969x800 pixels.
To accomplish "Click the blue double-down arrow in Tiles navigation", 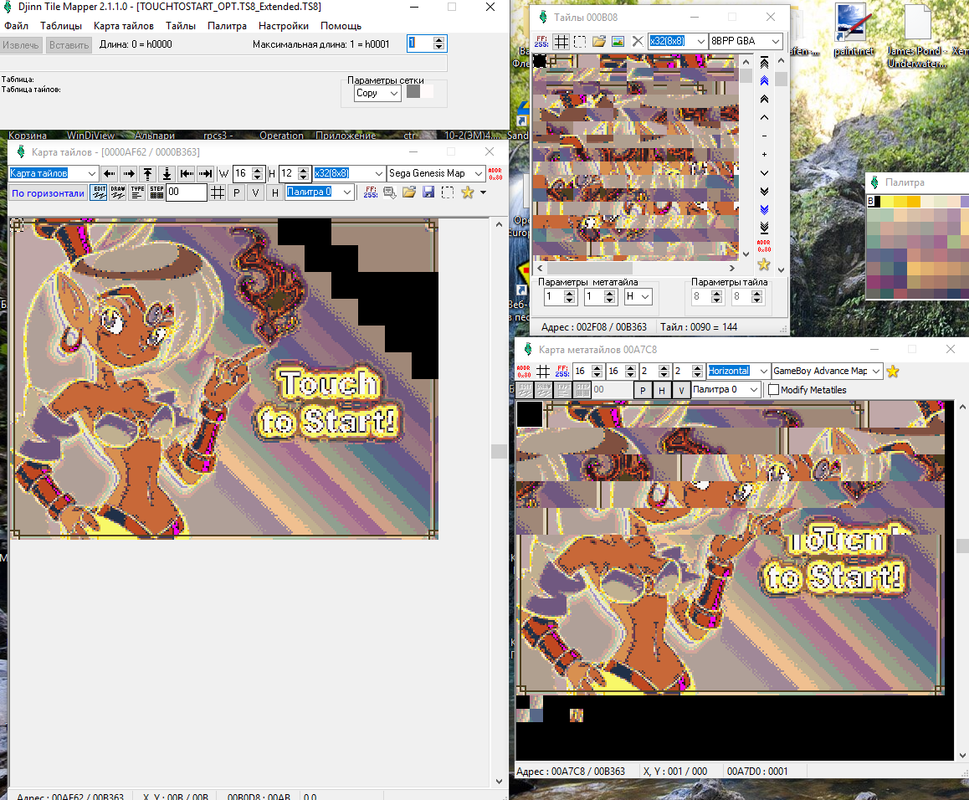I will 764,209.
